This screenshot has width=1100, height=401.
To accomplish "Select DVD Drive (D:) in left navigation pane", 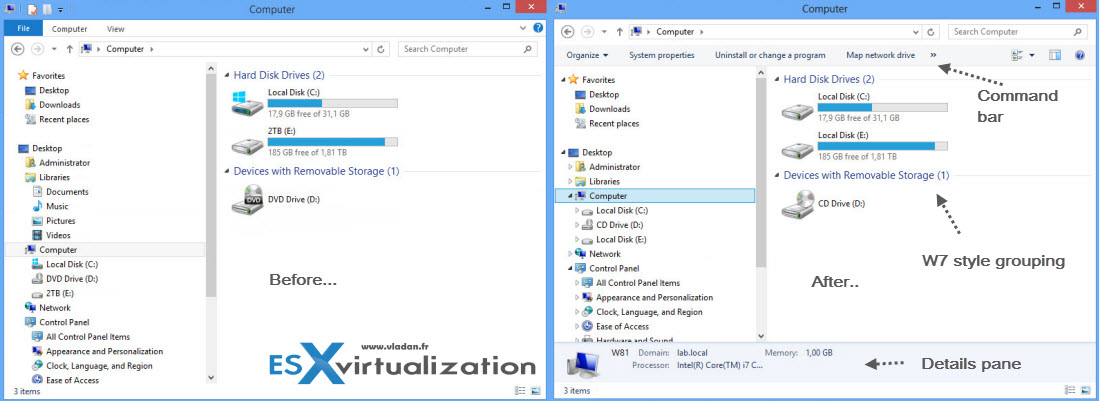I will click(x=67, y=279).
